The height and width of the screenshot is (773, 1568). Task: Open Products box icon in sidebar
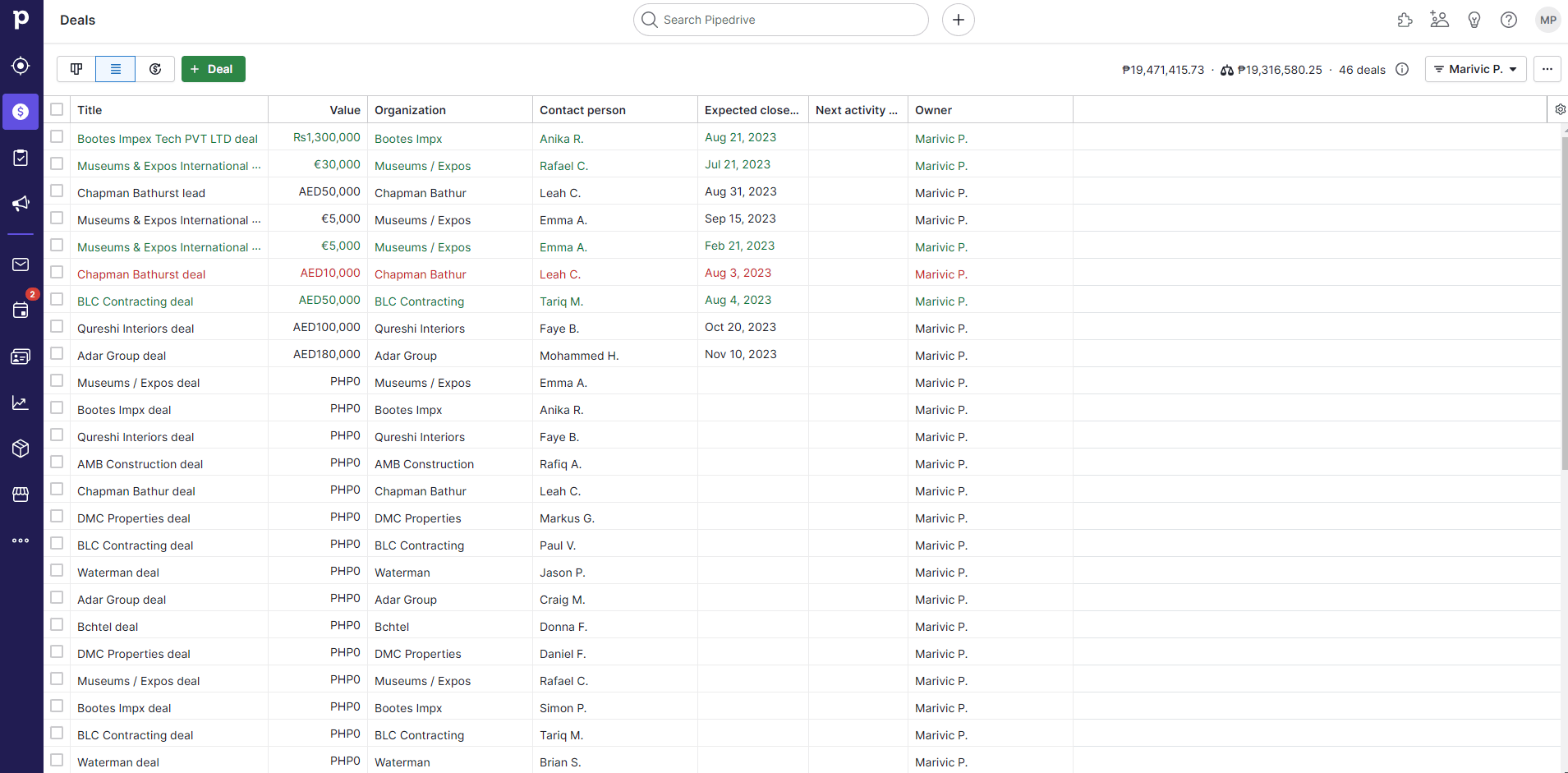[x=21, y=449]
